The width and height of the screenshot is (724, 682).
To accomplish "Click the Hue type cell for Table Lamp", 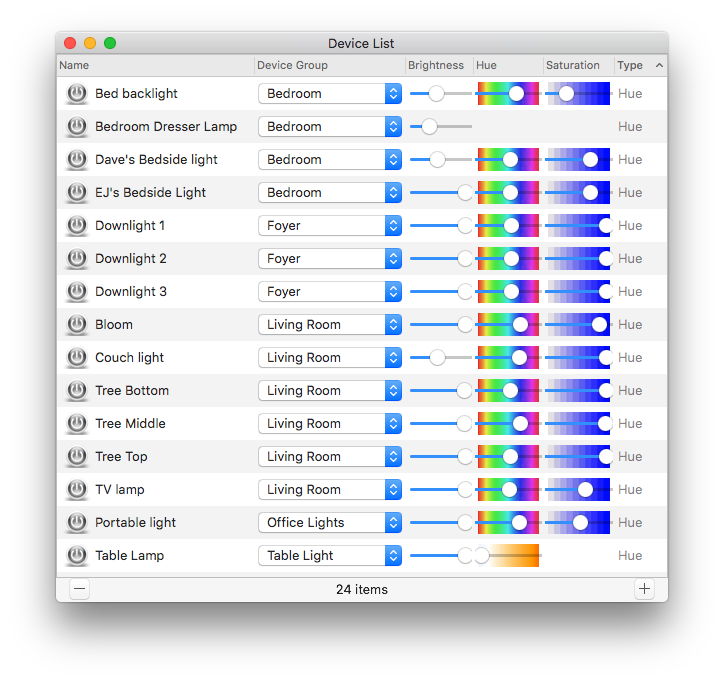I will (630, 556).
